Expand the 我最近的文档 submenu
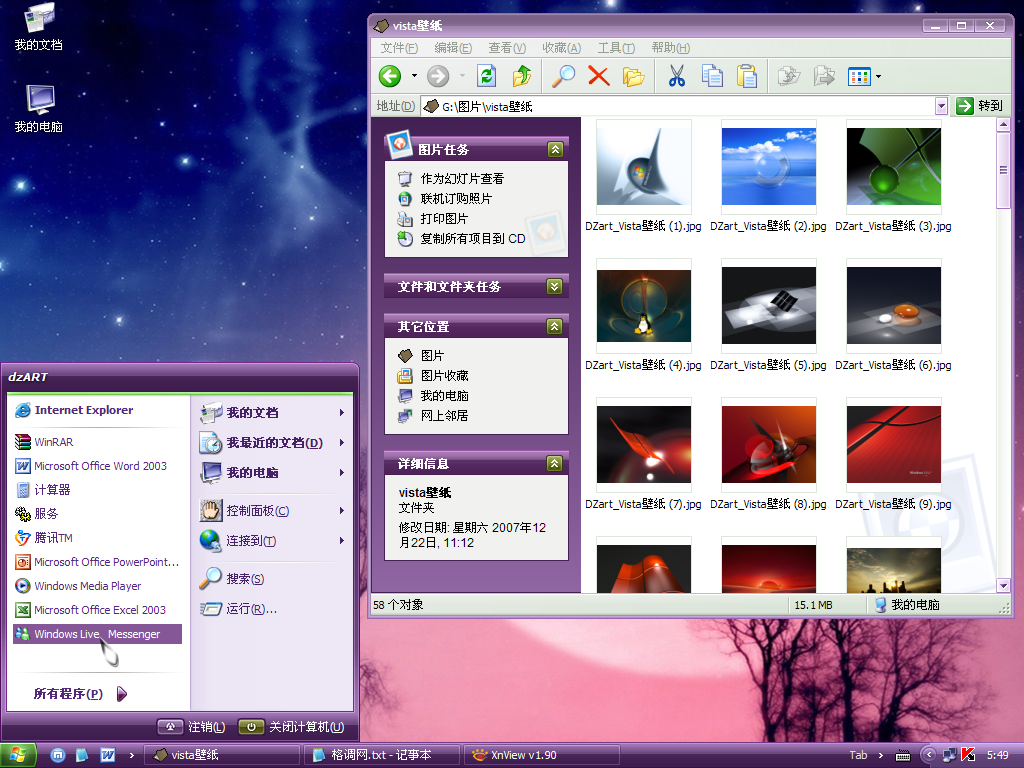The width and height of the screenshot is (1024, 768). click(273, 443)
